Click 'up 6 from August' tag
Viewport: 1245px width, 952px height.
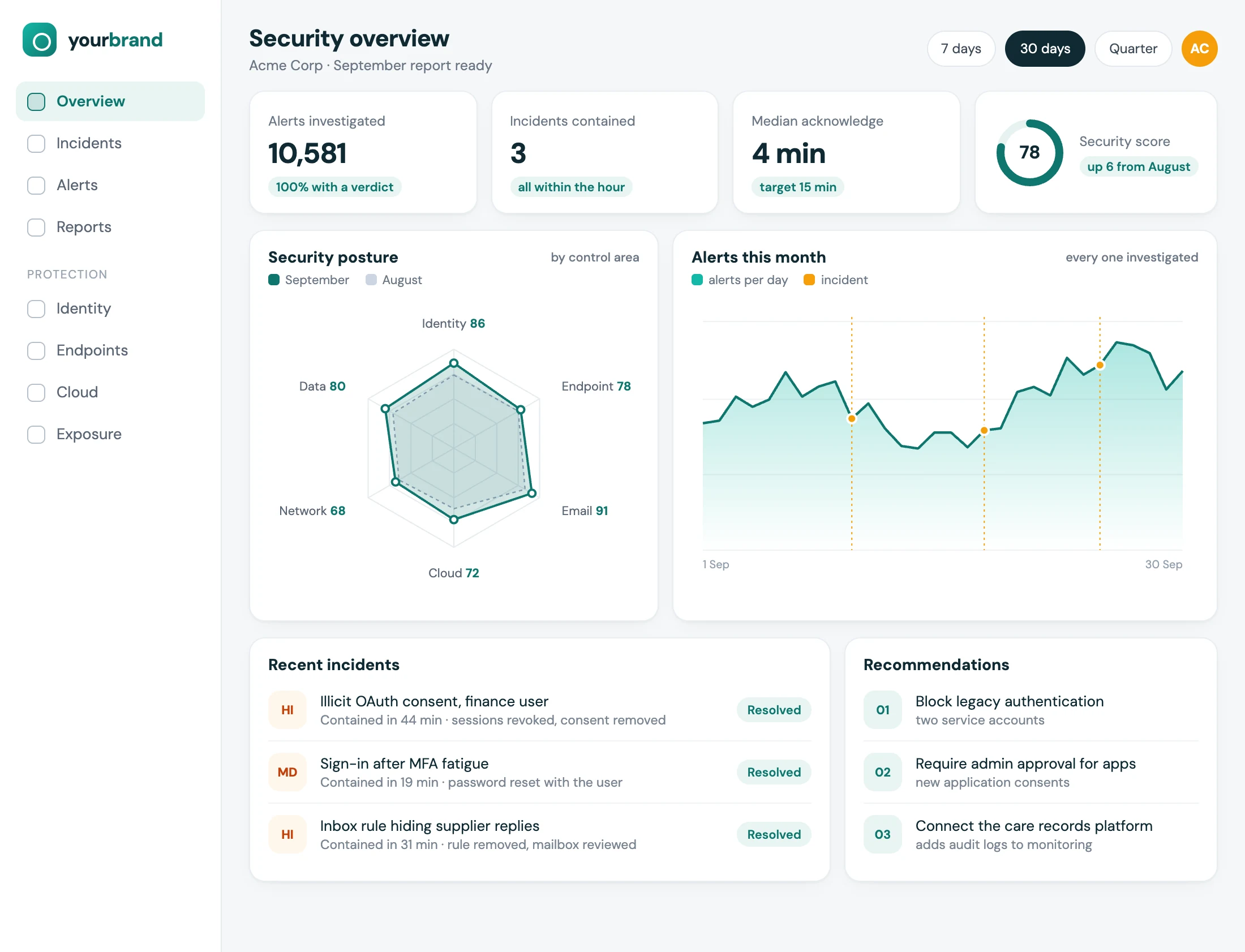point(1138,166)
